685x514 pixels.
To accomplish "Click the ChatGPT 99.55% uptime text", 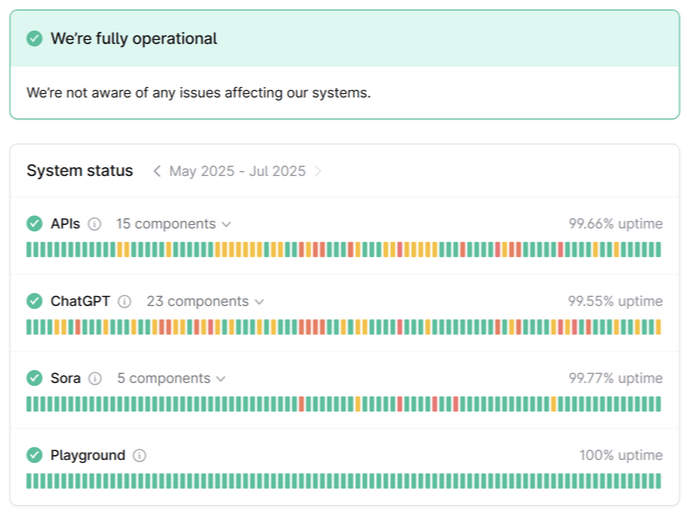I will pyautogui.click(x=615, y=301).
